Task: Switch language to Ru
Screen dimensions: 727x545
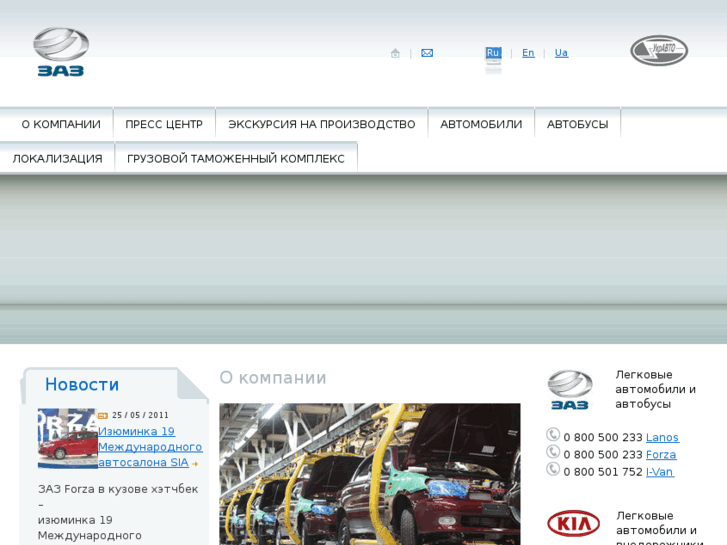Action: pyautogui.click(x=493, y=53)
